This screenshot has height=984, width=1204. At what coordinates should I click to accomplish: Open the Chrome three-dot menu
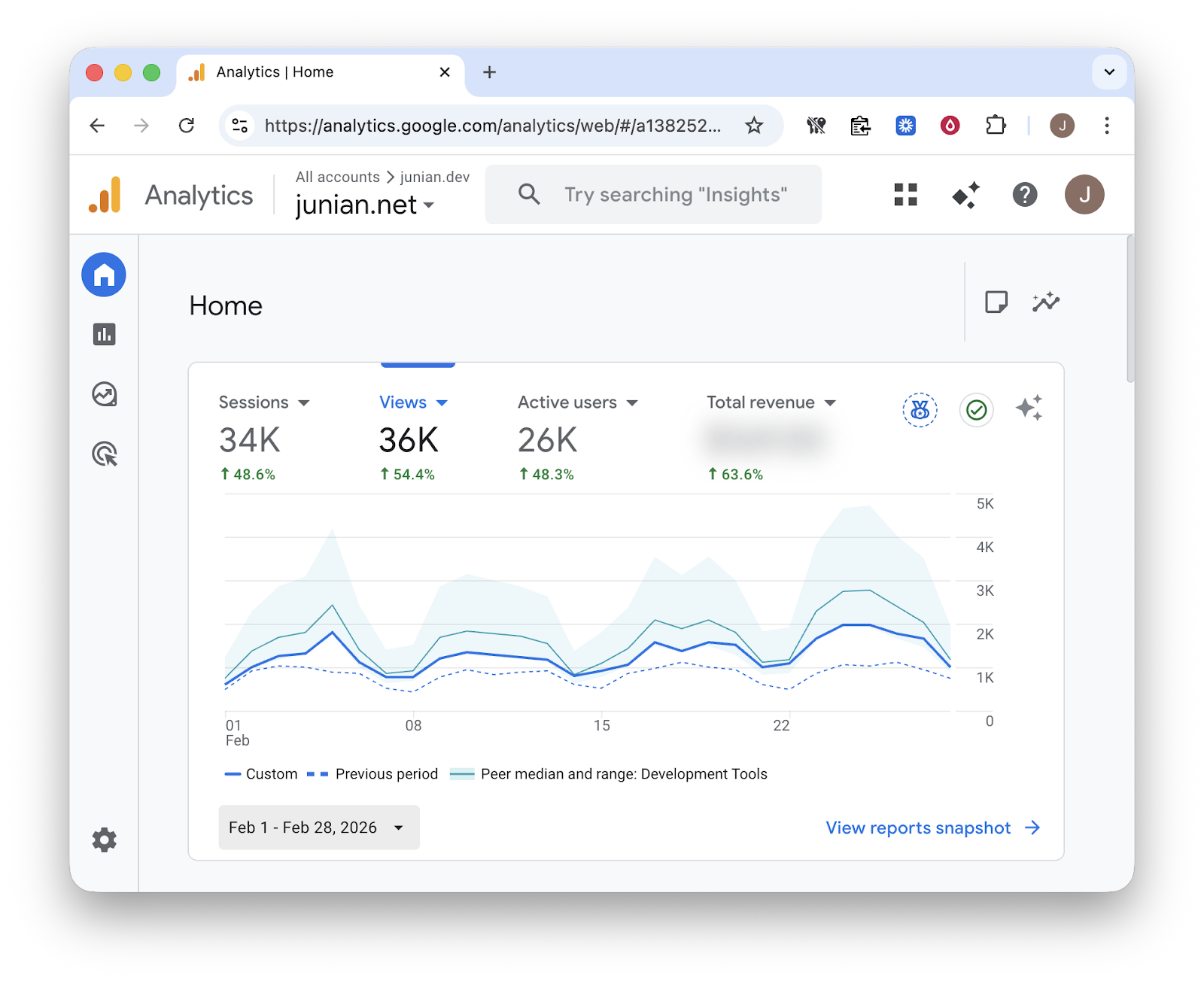(x=1106, y=126)
